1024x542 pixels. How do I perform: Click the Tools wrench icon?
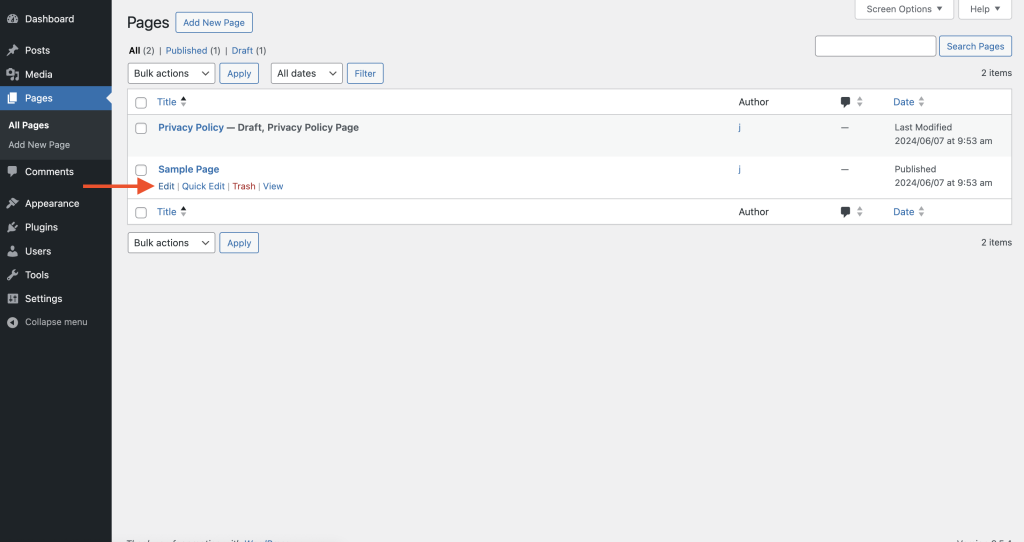[12, 275]
